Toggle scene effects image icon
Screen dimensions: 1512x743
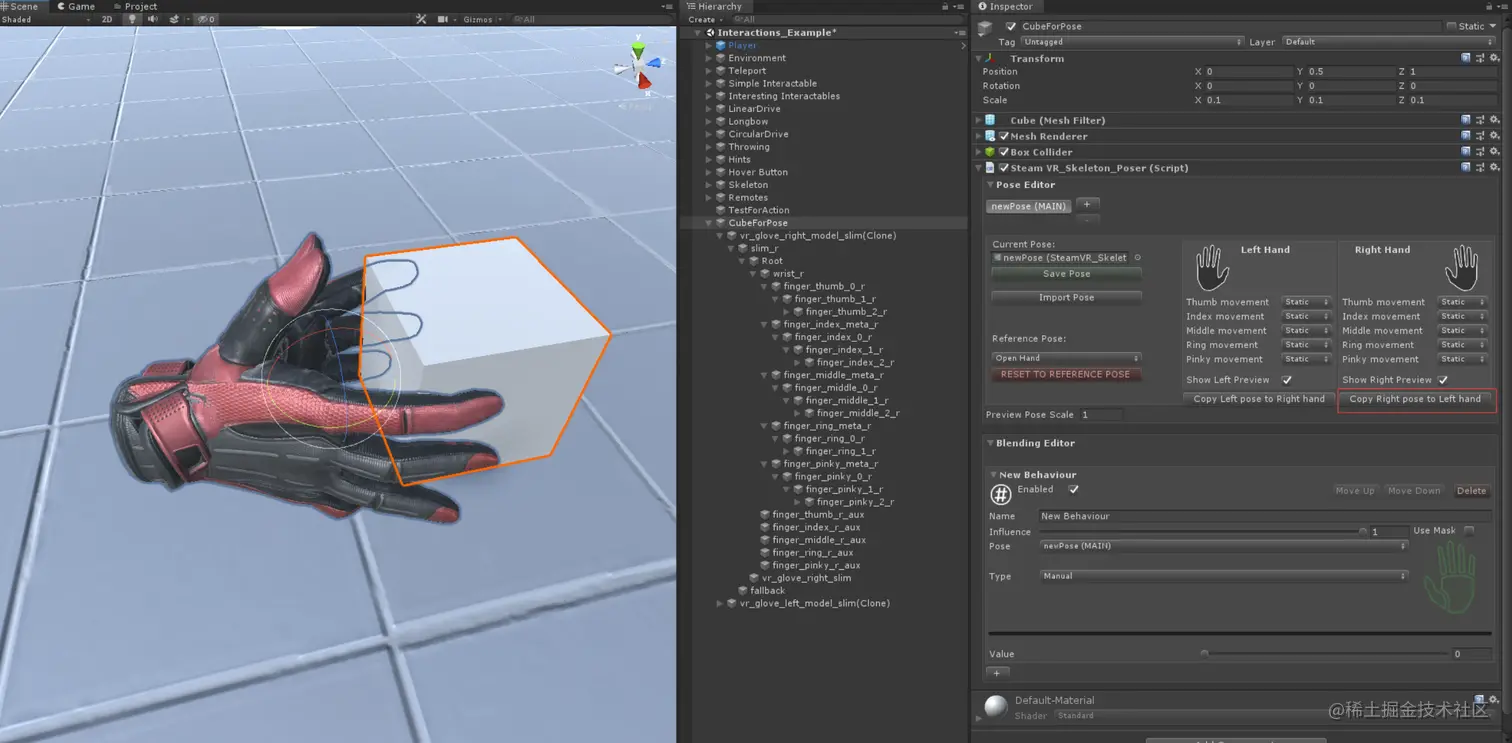pos(175,19)
